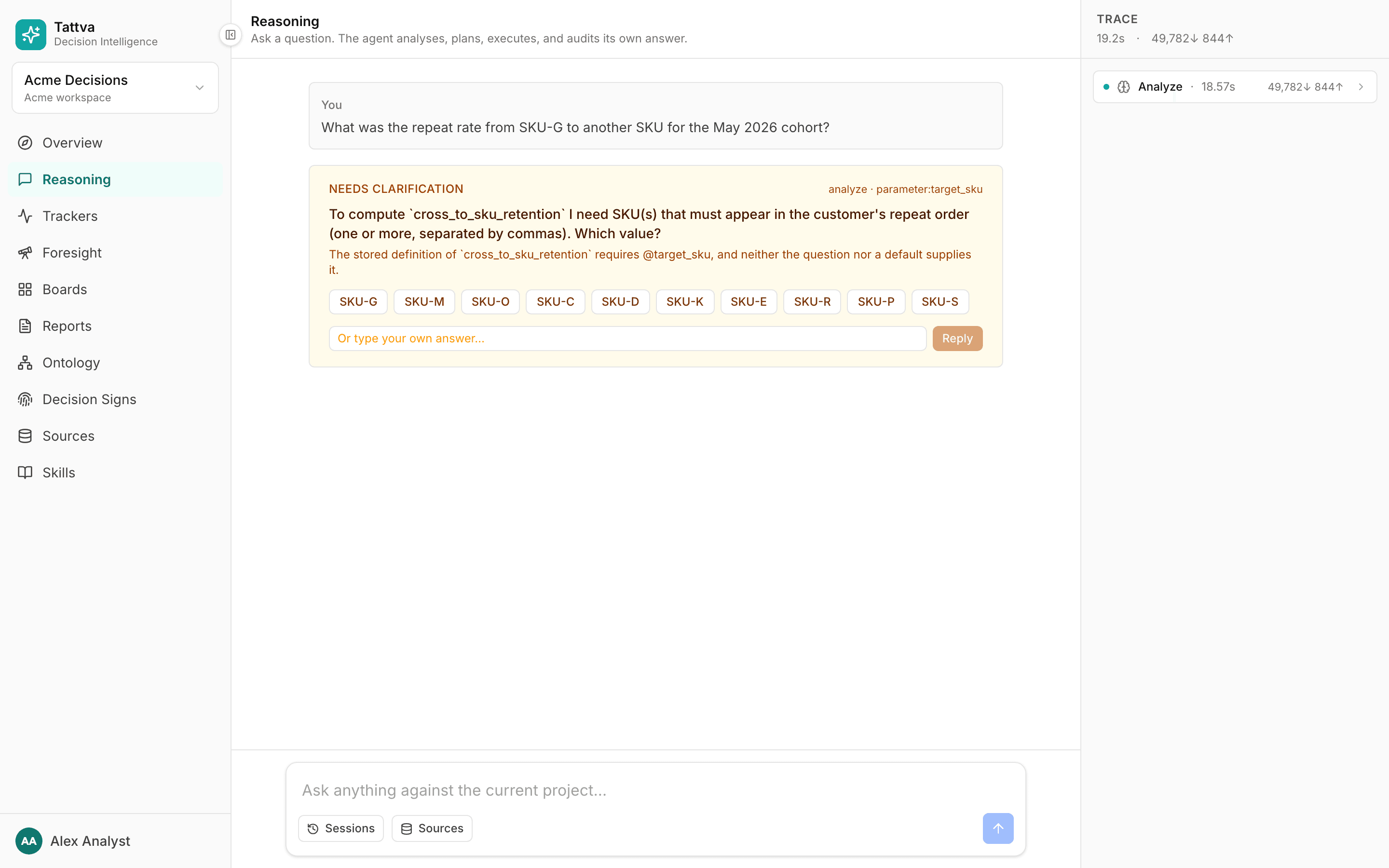The image size is (1389, 868).
Task: Go to the Decision Signs page
Action: [x=115, y=400]
